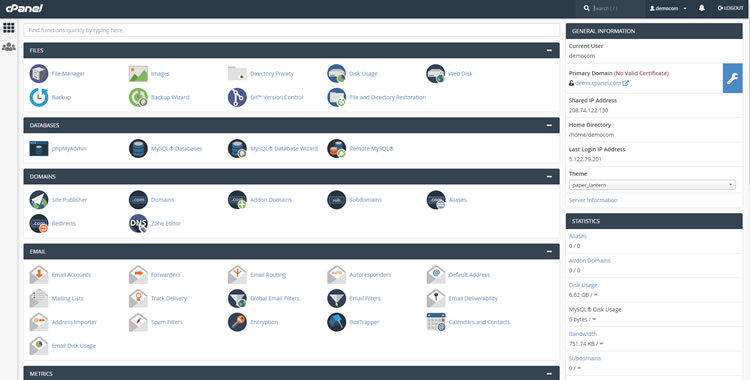The height and width of the screenshot is (380, 750).
Task: Click the Mailing Lists link
Action: coord(67,298)
